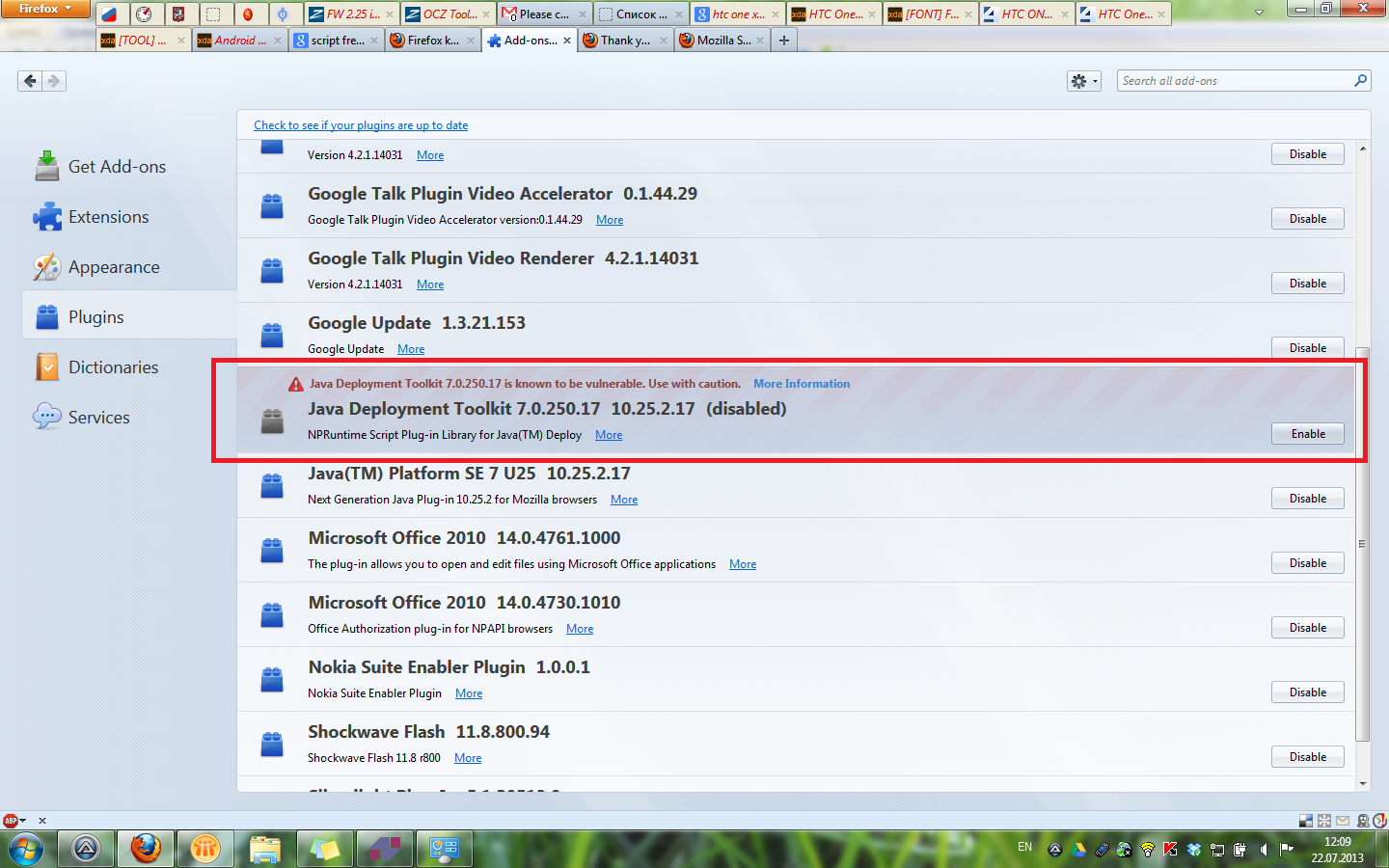Click the plugin list scrollbar down arrow
This screenshot has width=1389, height=868.
pyautogui.click(x=1362, y=784)
